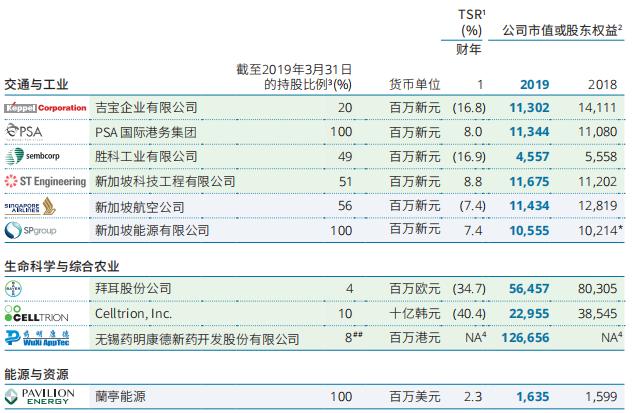Click the 截至2019年3月31日 header text
This screenshot has width=634, height=413.
294,70
